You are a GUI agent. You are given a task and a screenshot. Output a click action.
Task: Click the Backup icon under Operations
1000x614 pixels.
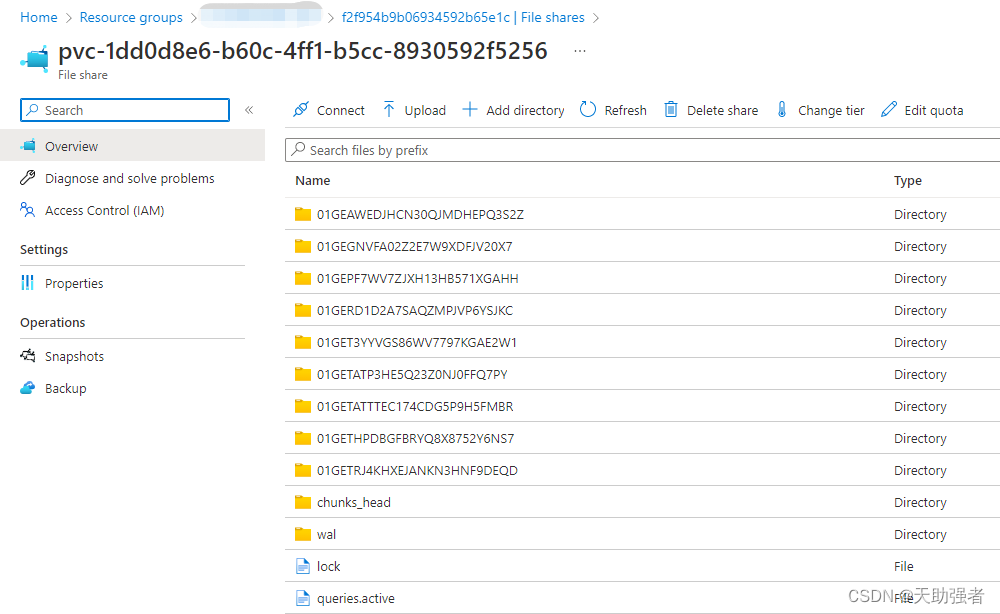coord(27,388)
